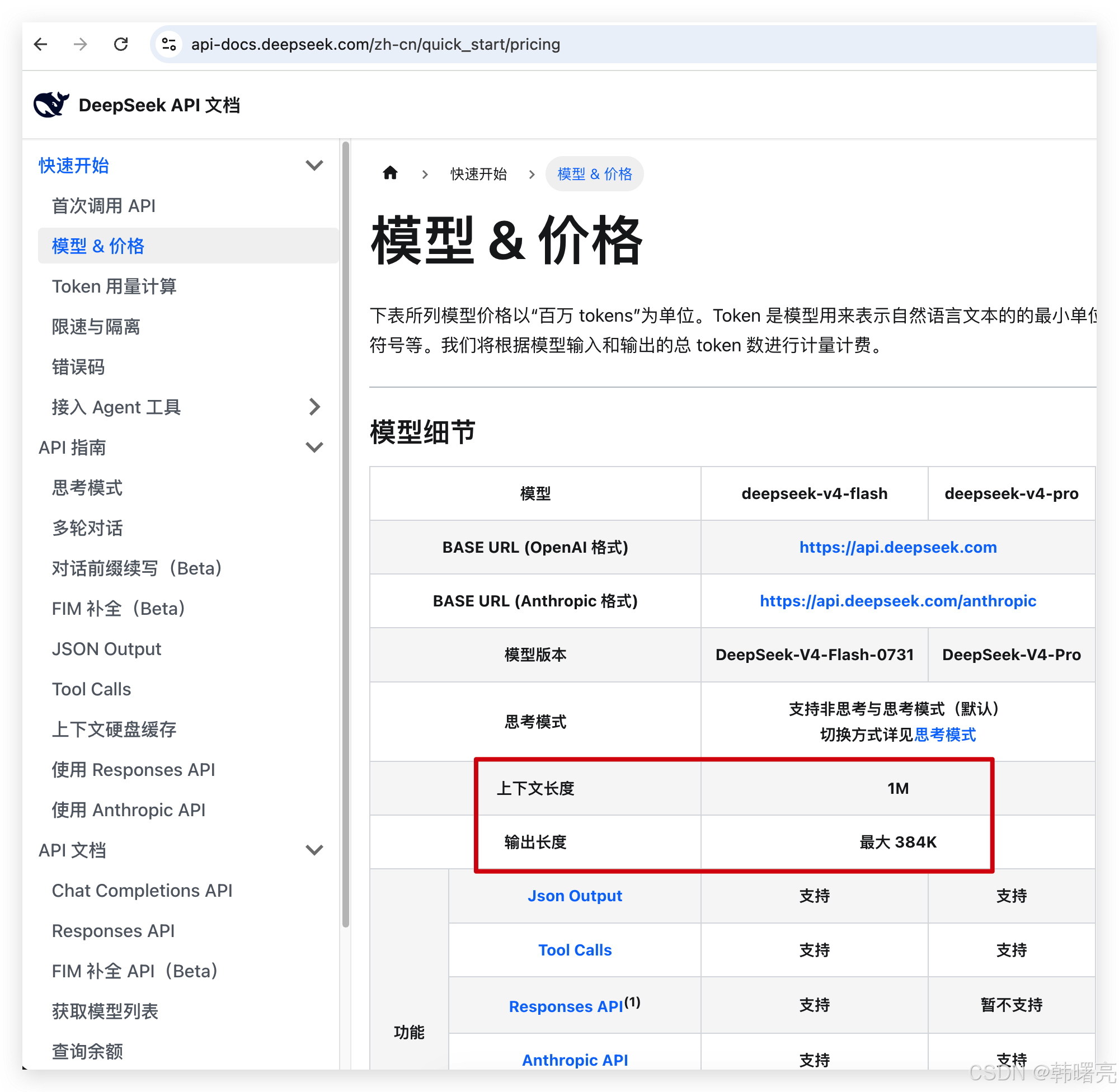Viewport: 1119px width, 1092px height.
Task: Open 接入 Agent 工具 sidebar item
Action: click(116, 407)
